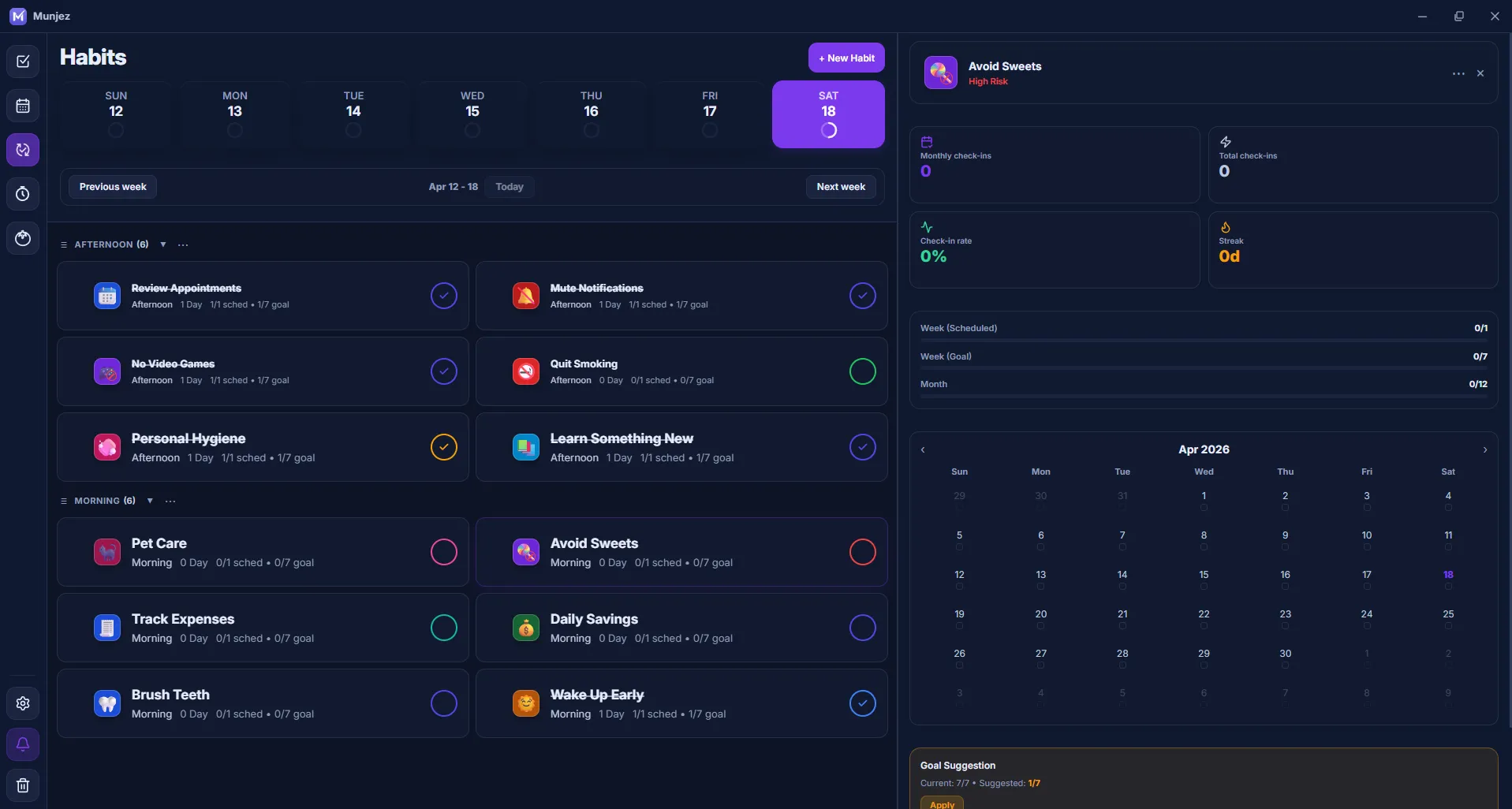
Task: Click the Morning group reorder handle
Action: [64, 501]
